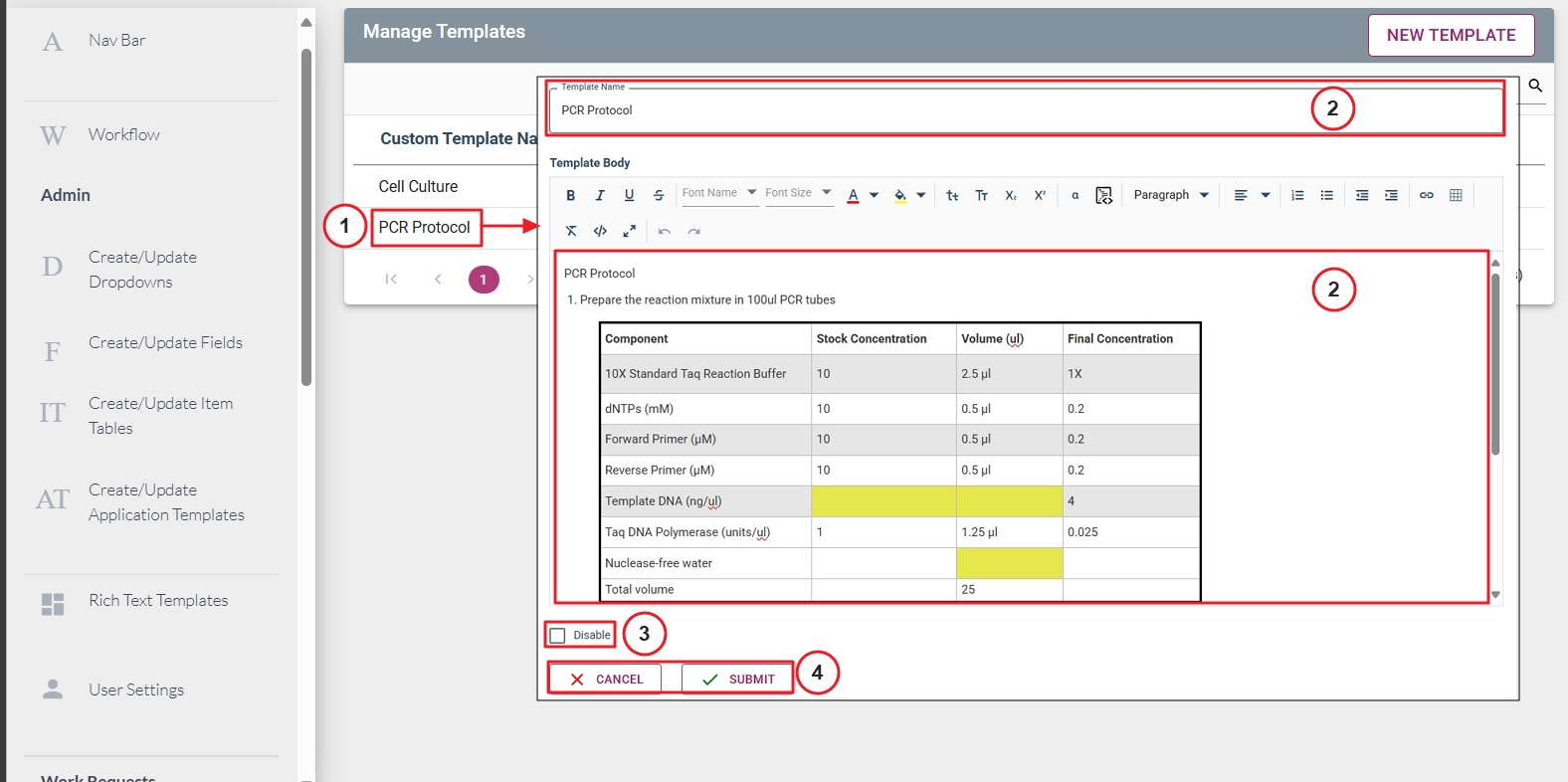Image resolution: width=1568 pixels, height=782 pixels.
Task: Open Rich Text Templates in the sidebar
Action: [x=158, y=601]
